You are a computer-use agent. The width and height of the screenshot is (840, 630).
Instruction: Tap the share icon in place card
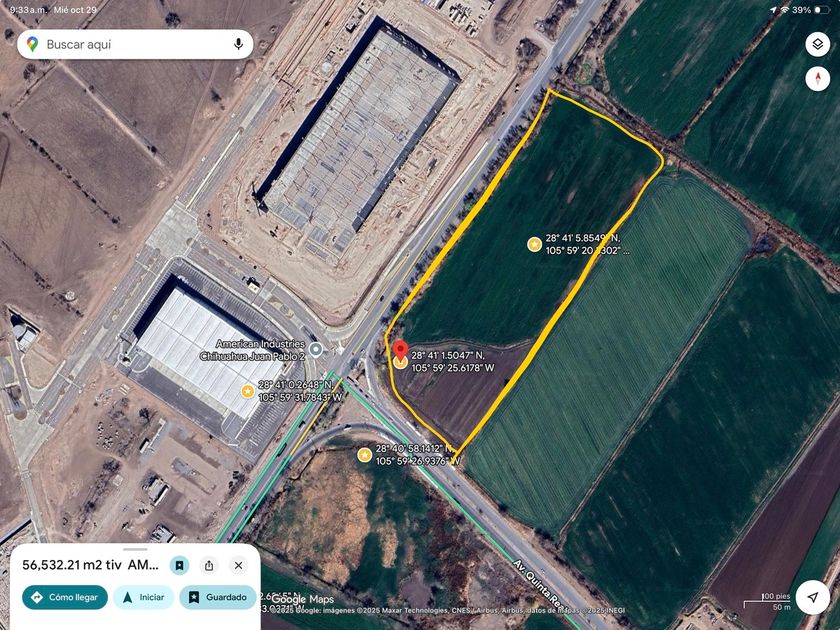(x=209, y=565)
